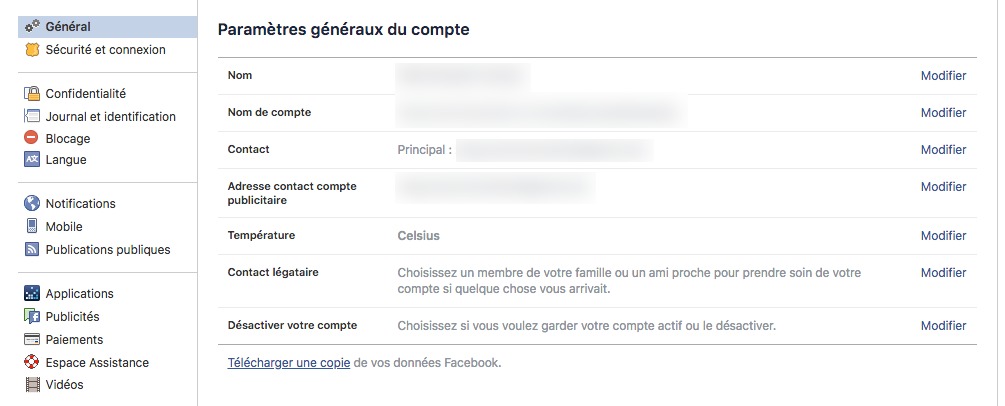The image size is (1005, 406).
Task: Click the Langue icon in the sidebar
Action: tap(32, 159)
